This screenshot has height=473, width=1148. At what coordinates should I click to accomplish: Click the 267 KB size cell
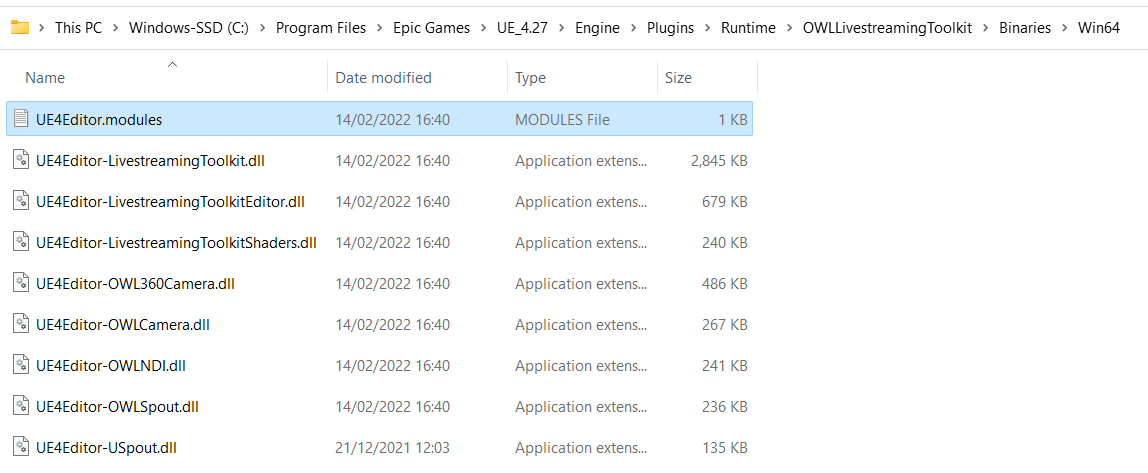[x=725, y=324]
